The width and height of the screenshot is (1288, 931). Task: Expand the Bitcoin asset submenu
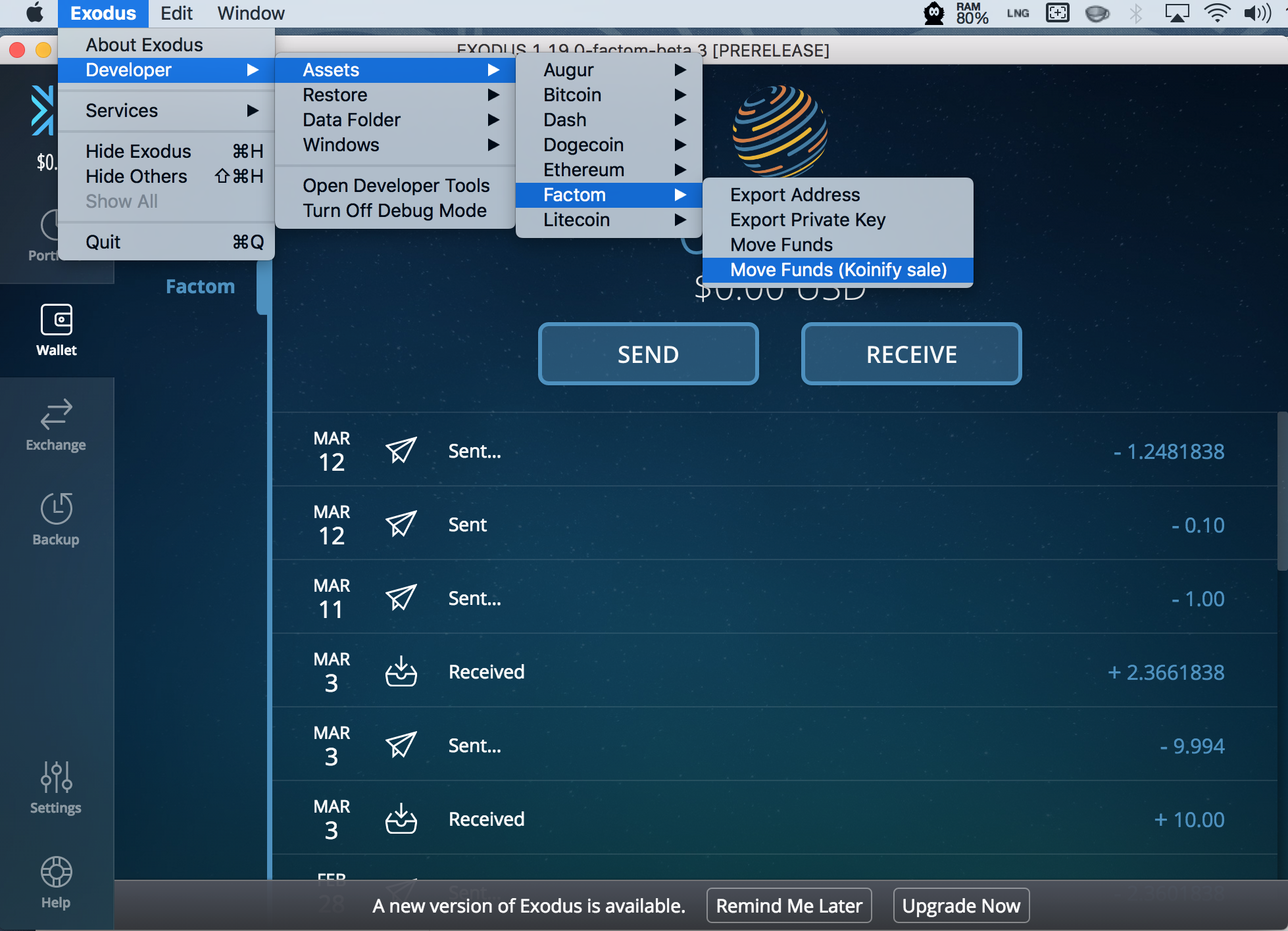pos(609,95)
